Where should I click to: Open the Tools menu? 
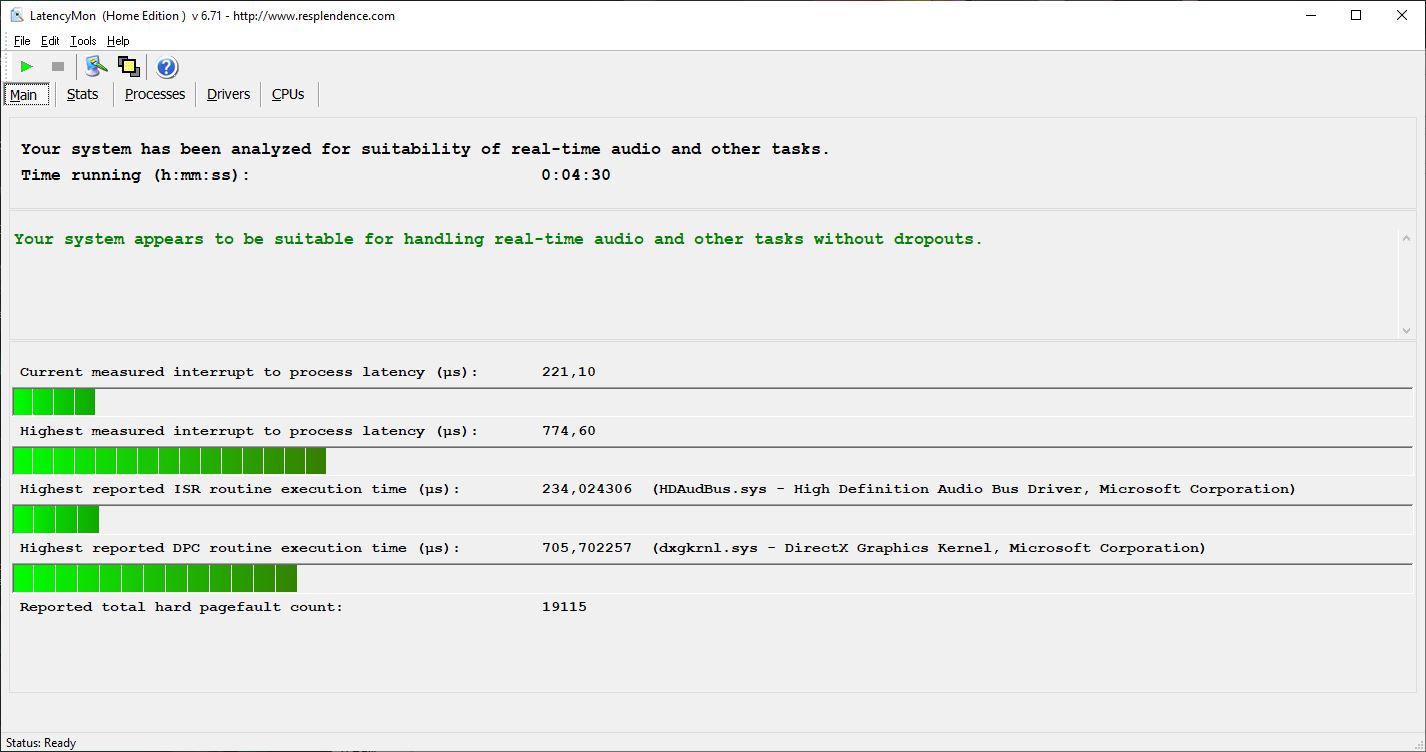[x=83, y=41]
